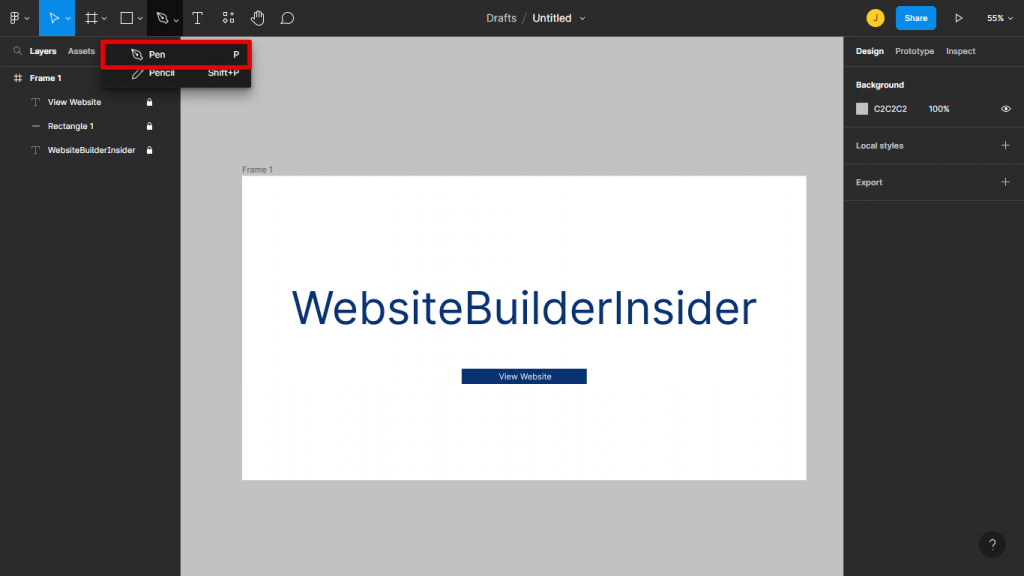Switch to the Prototype tab
Viewport: 1024px width, 576px height.
pos(914,51)
